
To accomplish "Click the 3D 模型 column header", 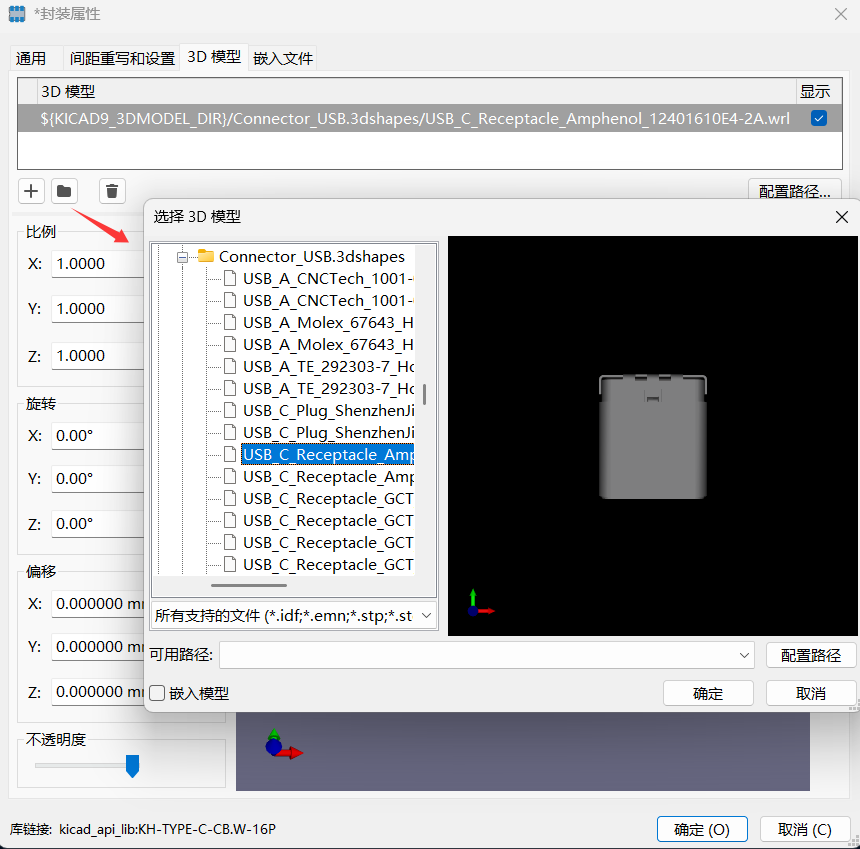I will [416, 92].
